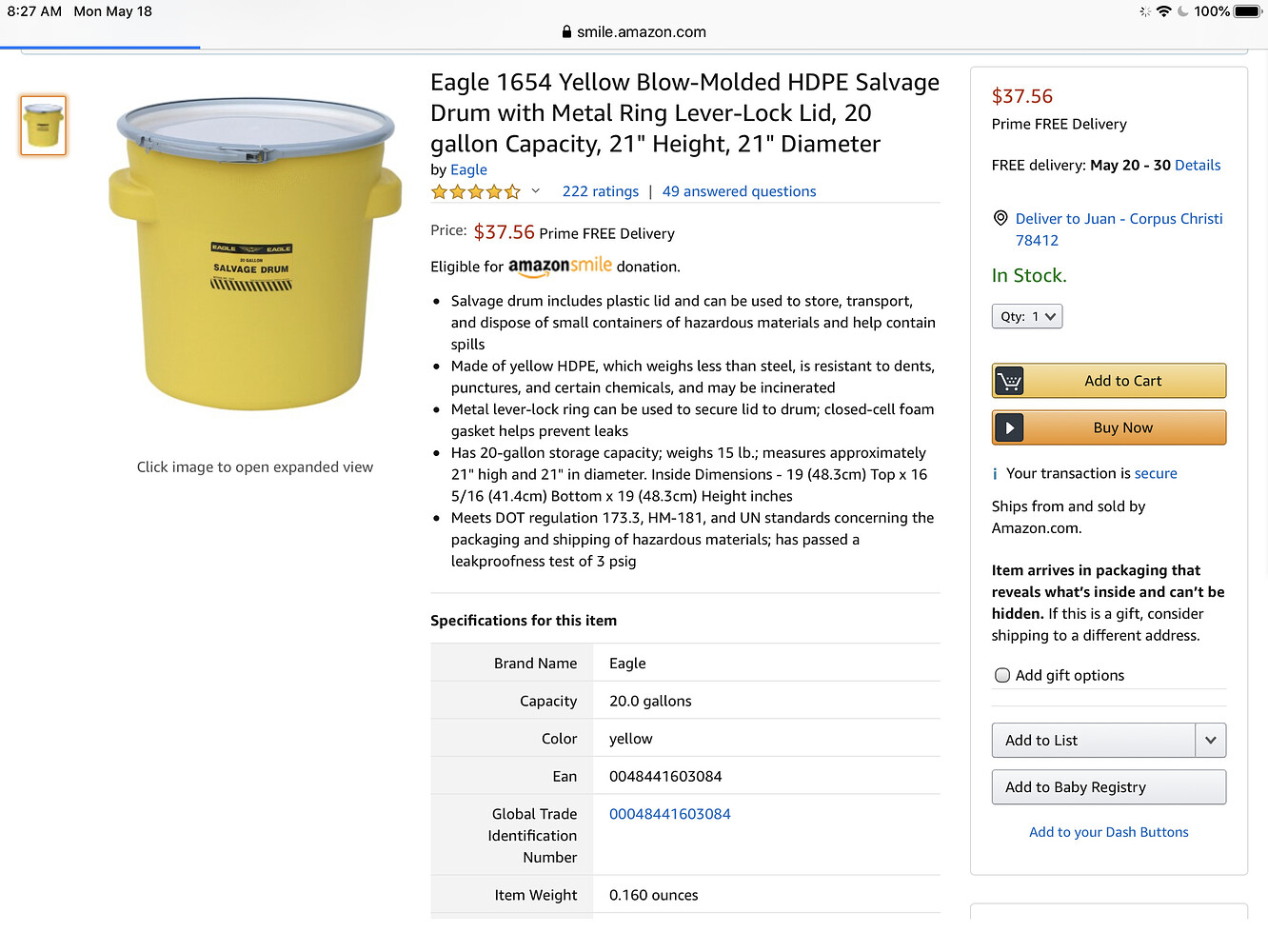The height and width of the screenshot is (952, 1268).
Task: Open expanded view of main product image
Action: pyautogui.click(x=255, y=255)
